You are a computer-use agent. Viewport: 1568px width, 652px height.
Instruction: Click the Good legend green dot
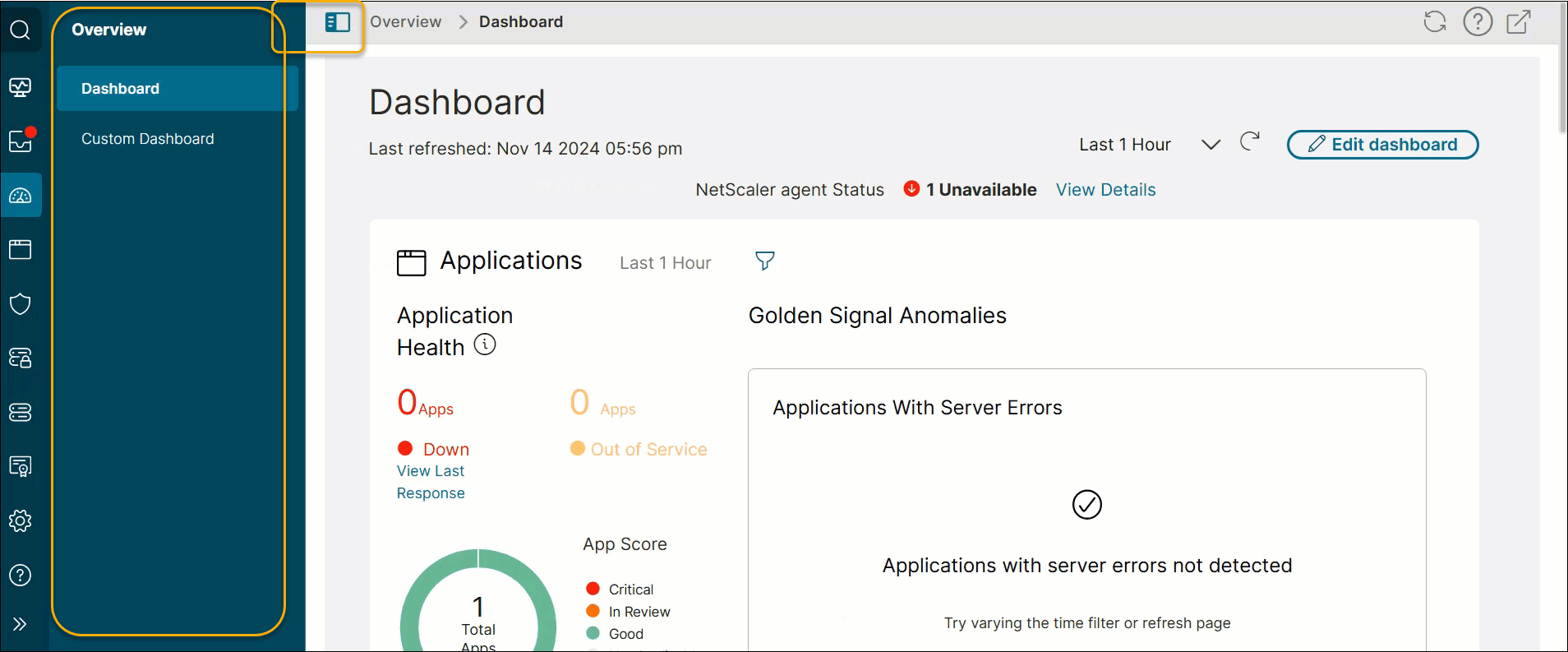pos(593,633)
